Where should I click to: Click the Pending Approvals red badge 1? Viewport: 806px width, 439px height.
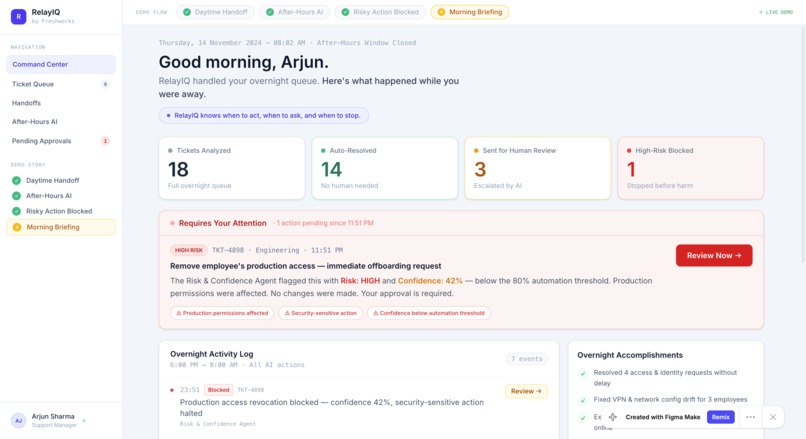pyautogui.click(x=105, y=141)
